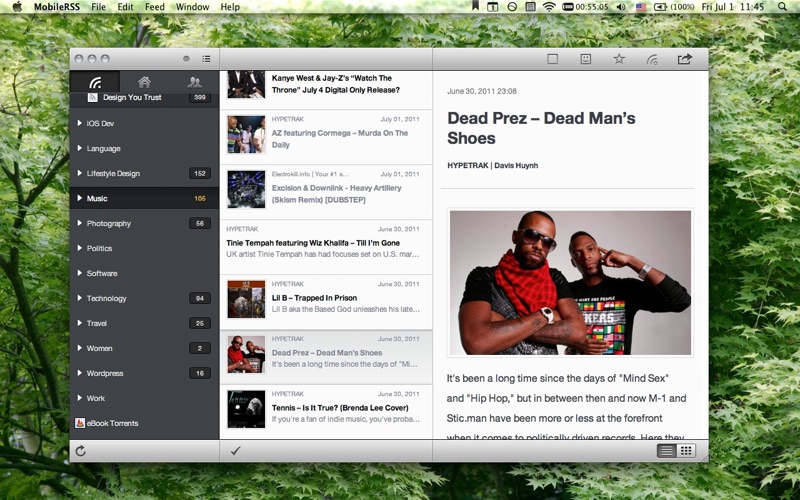This screenshot has width=800, height=500.
Task: Expand the Technology folder
Action: (x=80, y=298)
